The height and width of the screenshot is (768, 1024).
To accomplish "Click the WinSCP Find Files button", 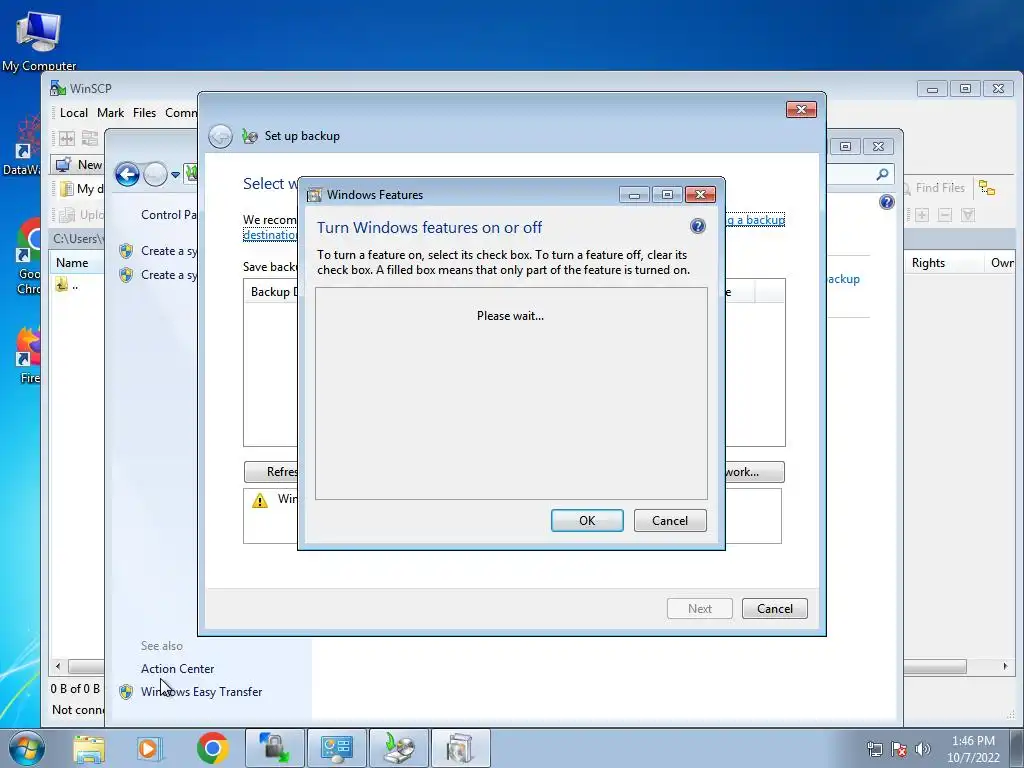I will (935, 188).
